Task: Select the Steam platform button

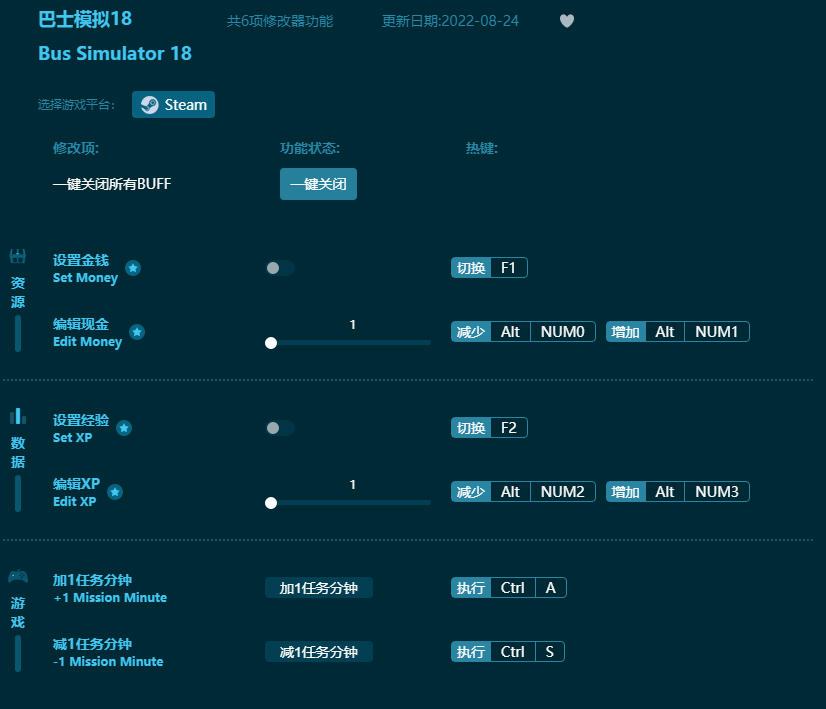Action: (173, 104)
